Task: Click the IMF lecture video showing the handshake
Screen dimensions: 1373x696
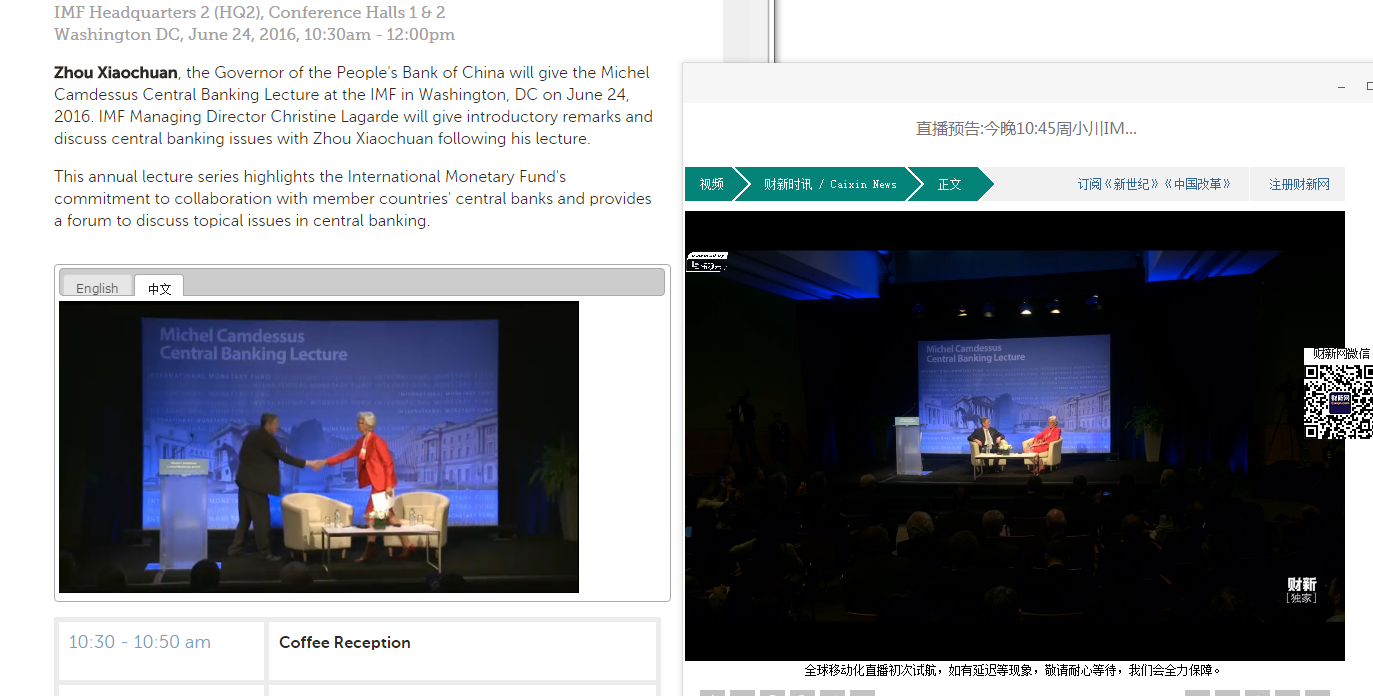Action: click(319, 447)
